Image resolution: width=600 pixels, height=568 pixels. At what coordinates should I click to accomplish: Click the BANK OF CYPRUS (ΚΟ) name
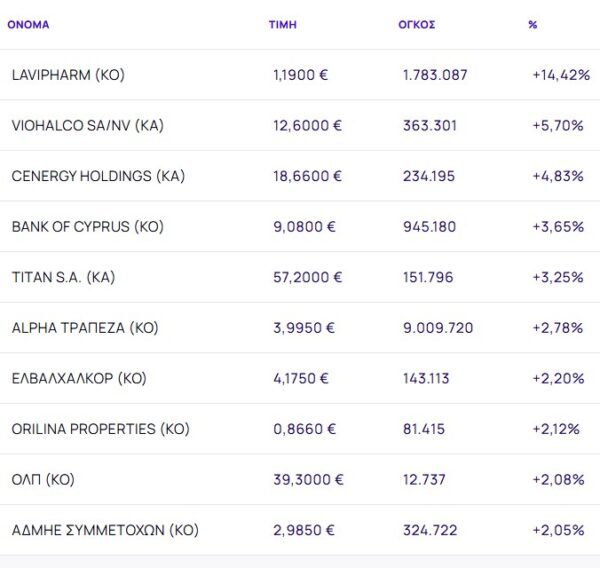click(x=87, y=226)
